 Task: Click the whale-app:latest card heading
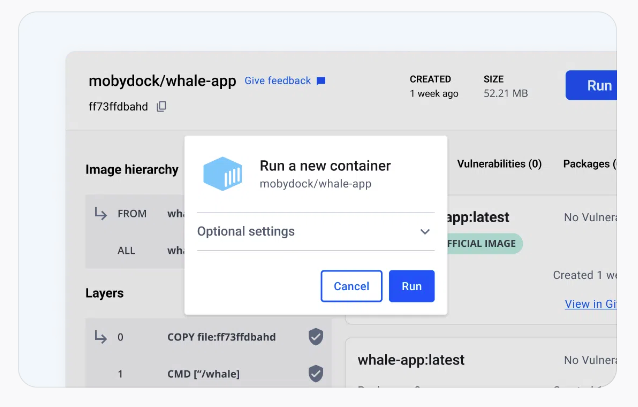tap(411, 360)
